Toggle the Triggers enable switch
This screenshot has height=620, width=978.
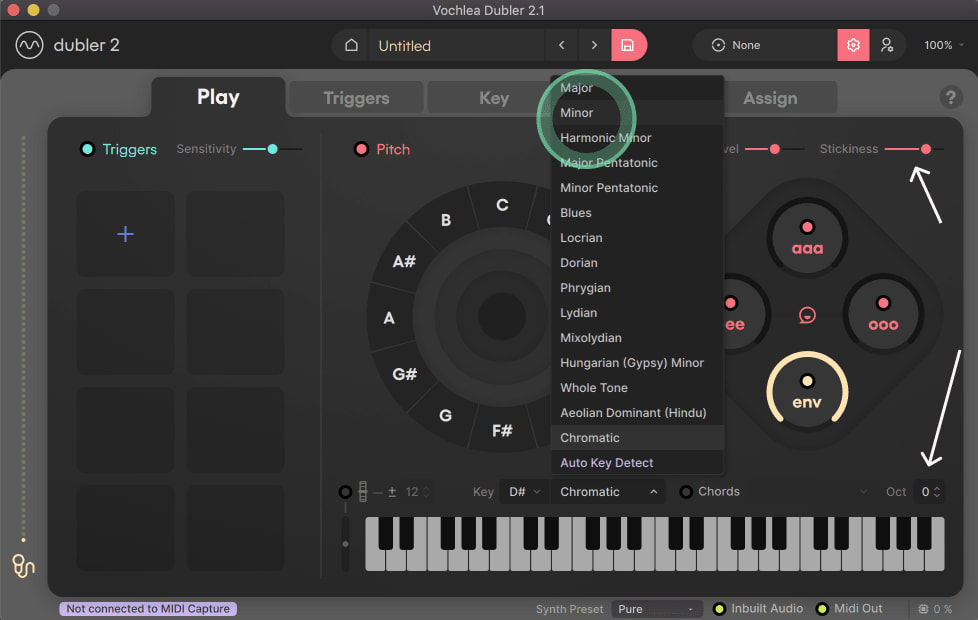[x=87, y=149]
